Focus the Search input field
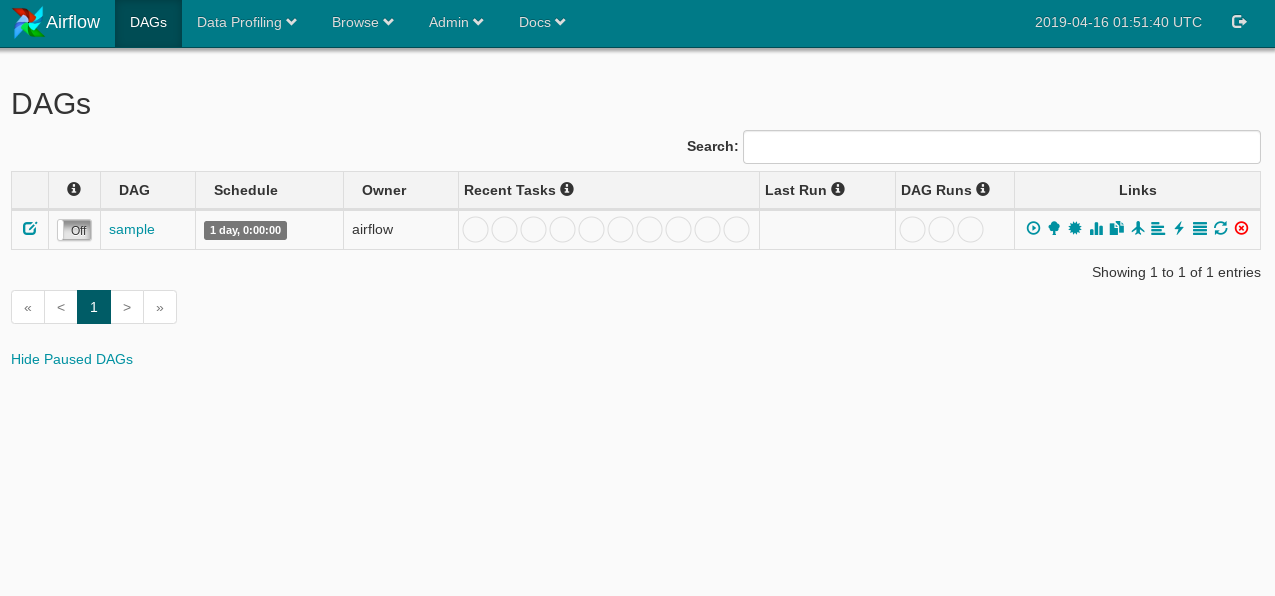Viewport: 1275px width, 596px height. tap(1001, 147)
